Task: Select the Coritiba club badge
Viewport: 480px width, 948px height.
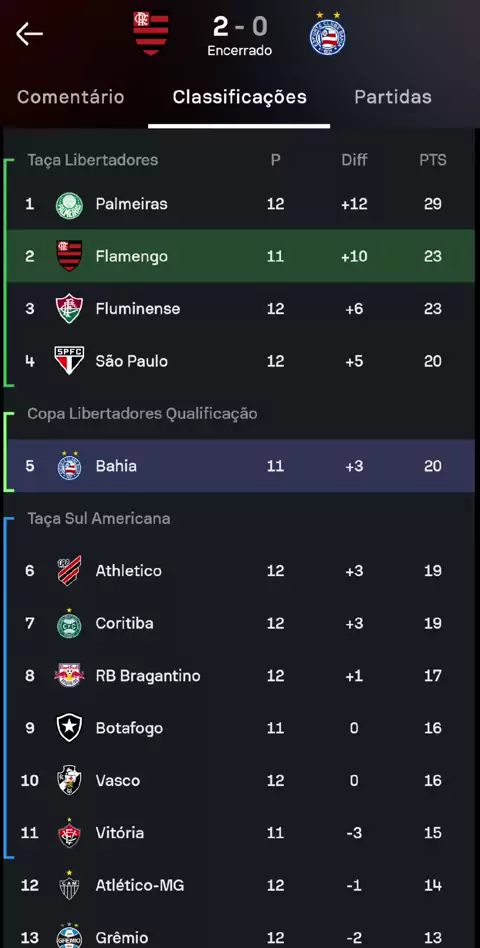Action: coord(69,623)
